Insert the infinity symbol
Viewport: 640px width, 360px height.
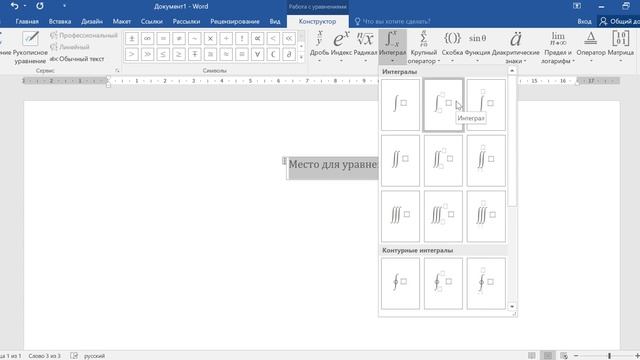click(147, 39)
